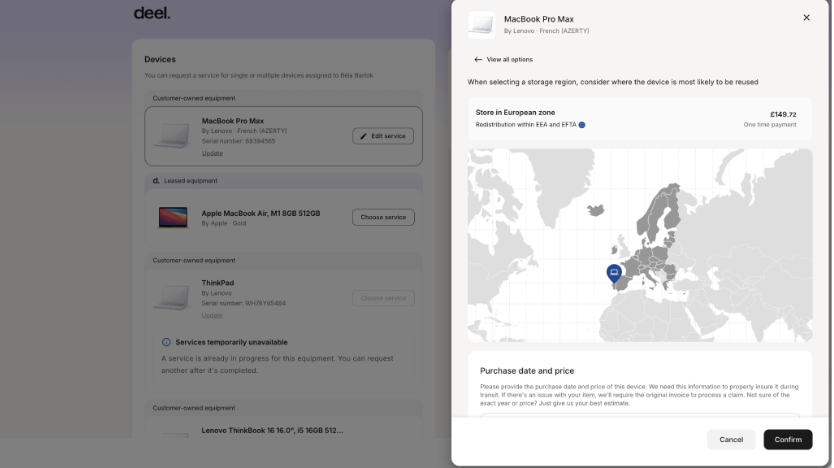Confirm the storage region selection
834x468 pixels.
[x=788, y=439]
